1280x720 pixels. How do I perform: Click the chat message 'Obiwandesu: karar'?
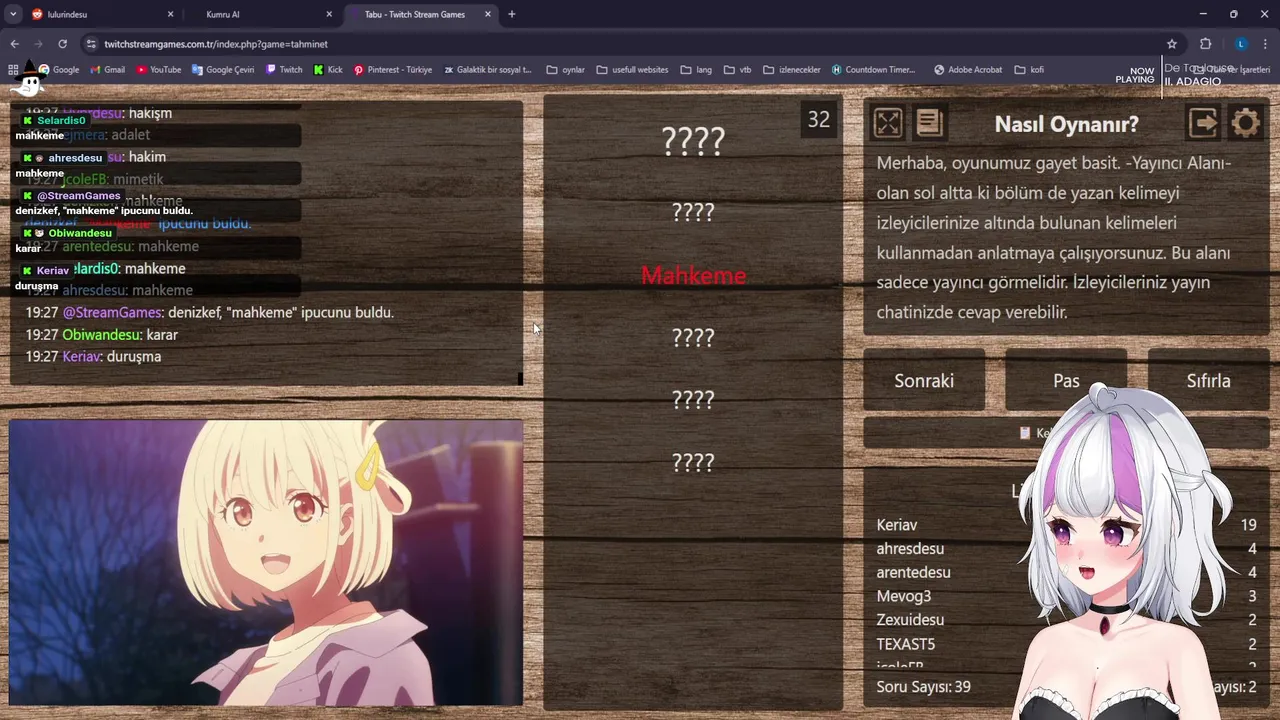pyautogui.click(x=102, y=335)
